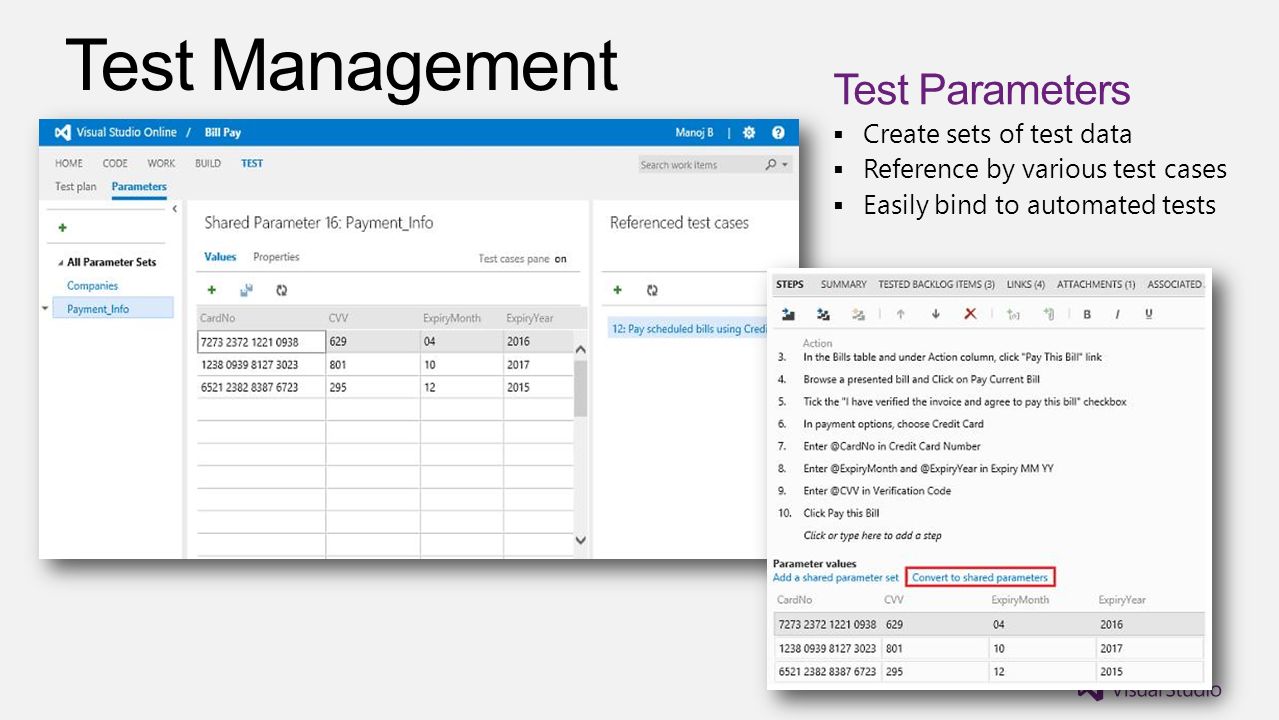Toggle Test cases pane on
This screenshot has width=1279, height=720.
point(560,259)
